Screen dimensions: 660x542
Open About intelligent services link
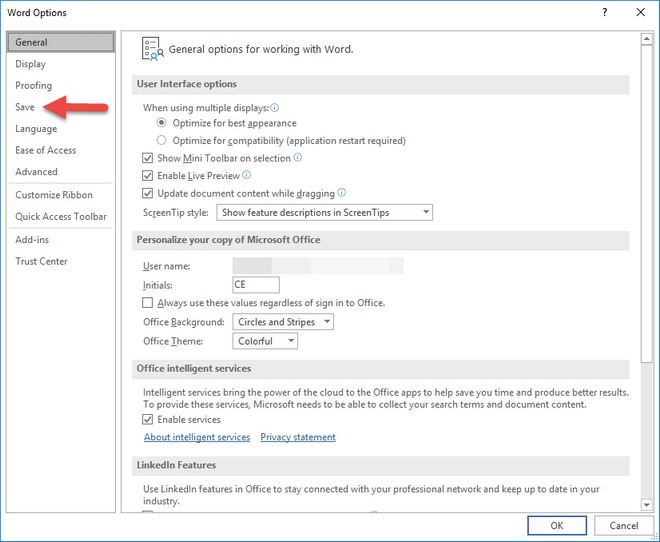[x=197, y=437]
